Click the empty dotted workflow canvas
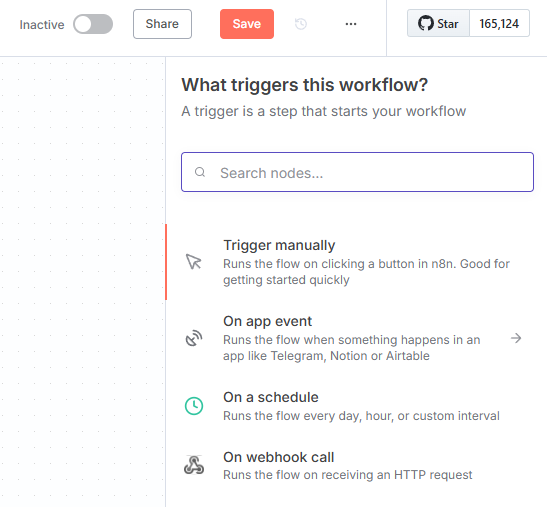Image resolution: width=547 pixels, height=507 pixels. 82,279
